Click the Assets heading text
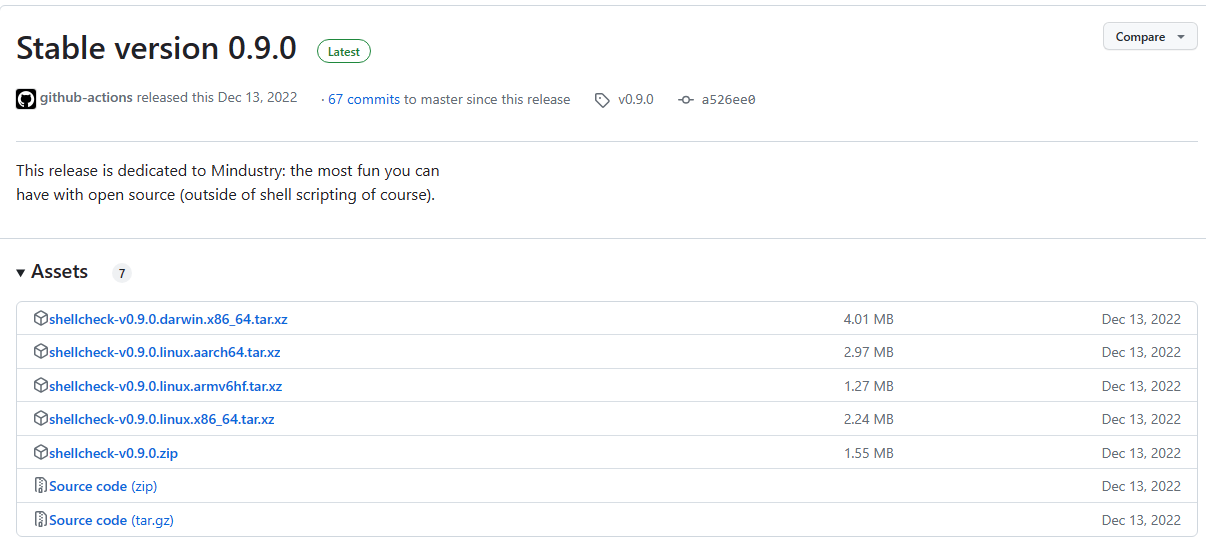 (x=60, y=272)
